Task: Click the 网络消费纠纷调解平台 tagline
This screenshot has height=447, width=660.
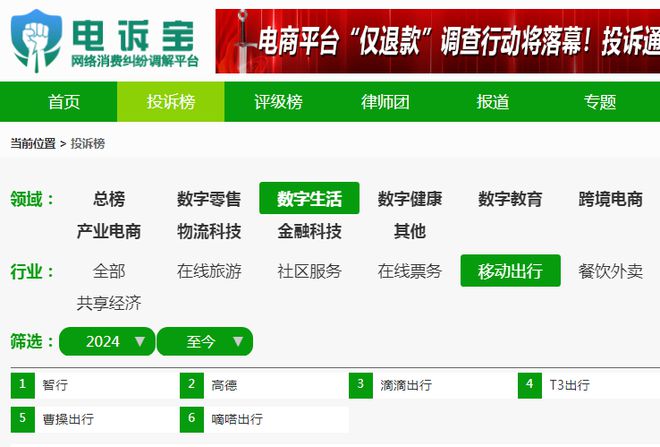Action: 135,61
